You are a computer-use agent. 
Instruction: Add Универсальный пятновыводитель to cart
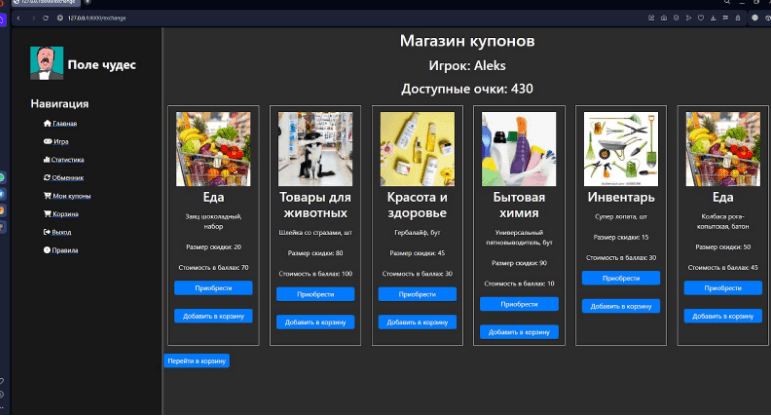click(x=519, y=332)
